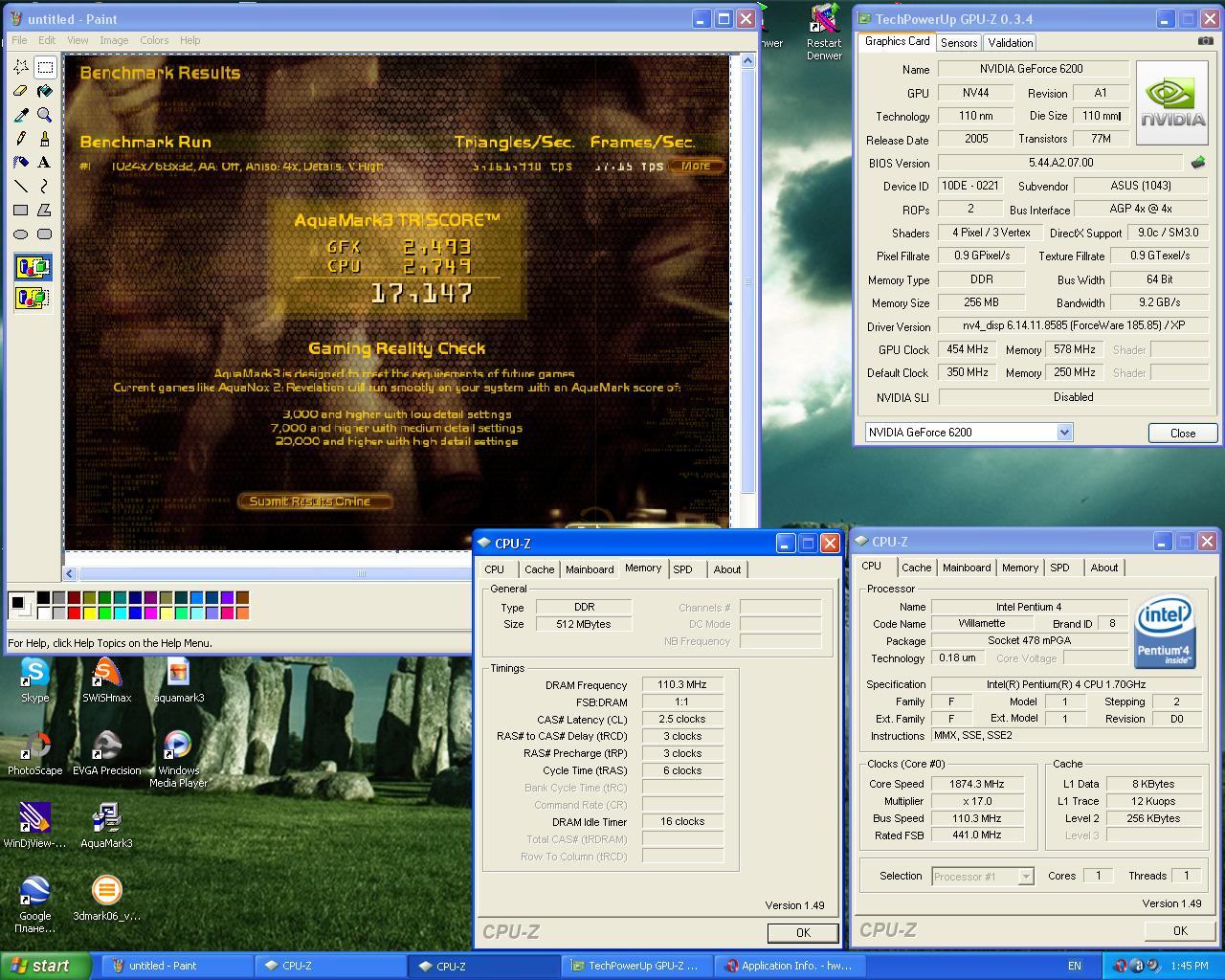Select the rectangular Select tool in Paint

[45, 67]
